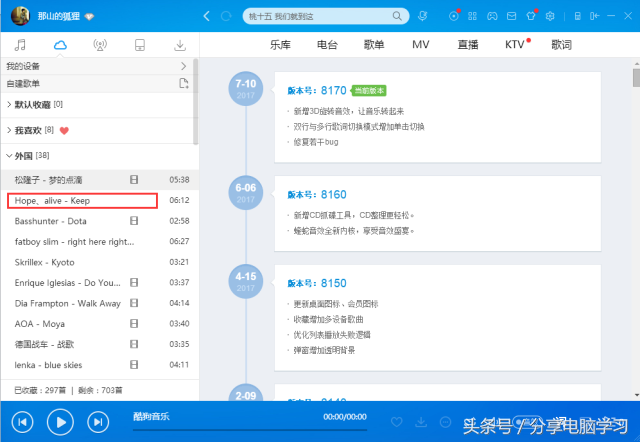Open the local music note tab
The height and width of the screenshot is (442, 640).
coord(20,45)
